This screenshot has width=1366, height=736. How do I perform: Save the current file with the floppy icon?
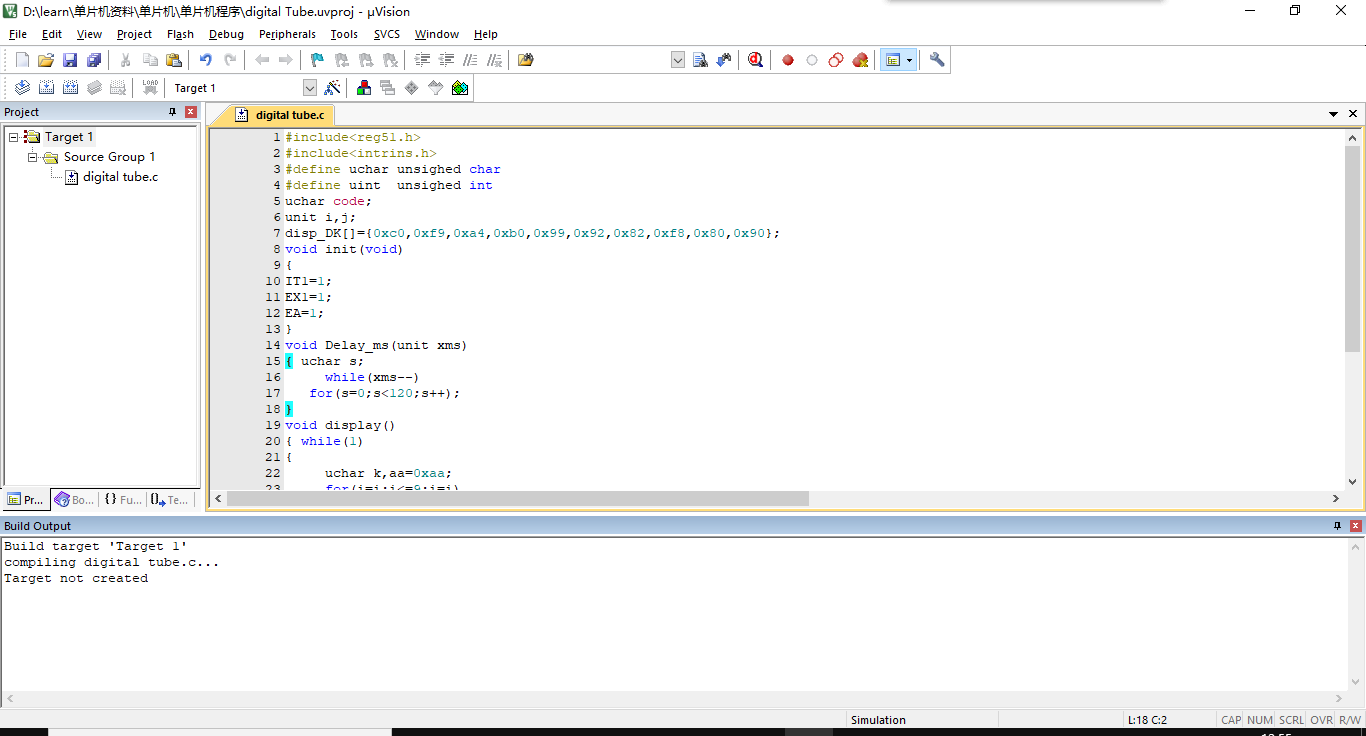pos(70,60)
